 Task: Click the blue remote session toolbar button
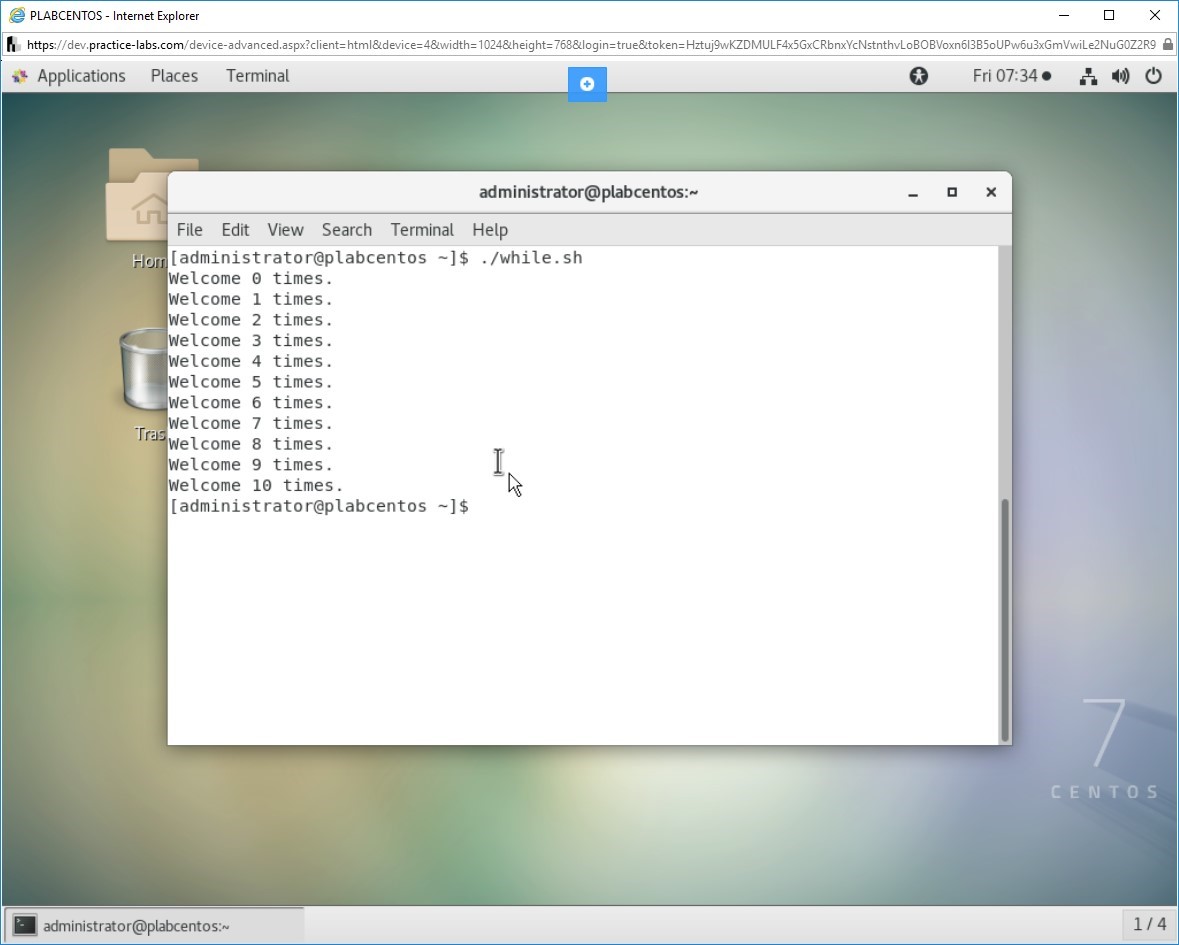587,84
